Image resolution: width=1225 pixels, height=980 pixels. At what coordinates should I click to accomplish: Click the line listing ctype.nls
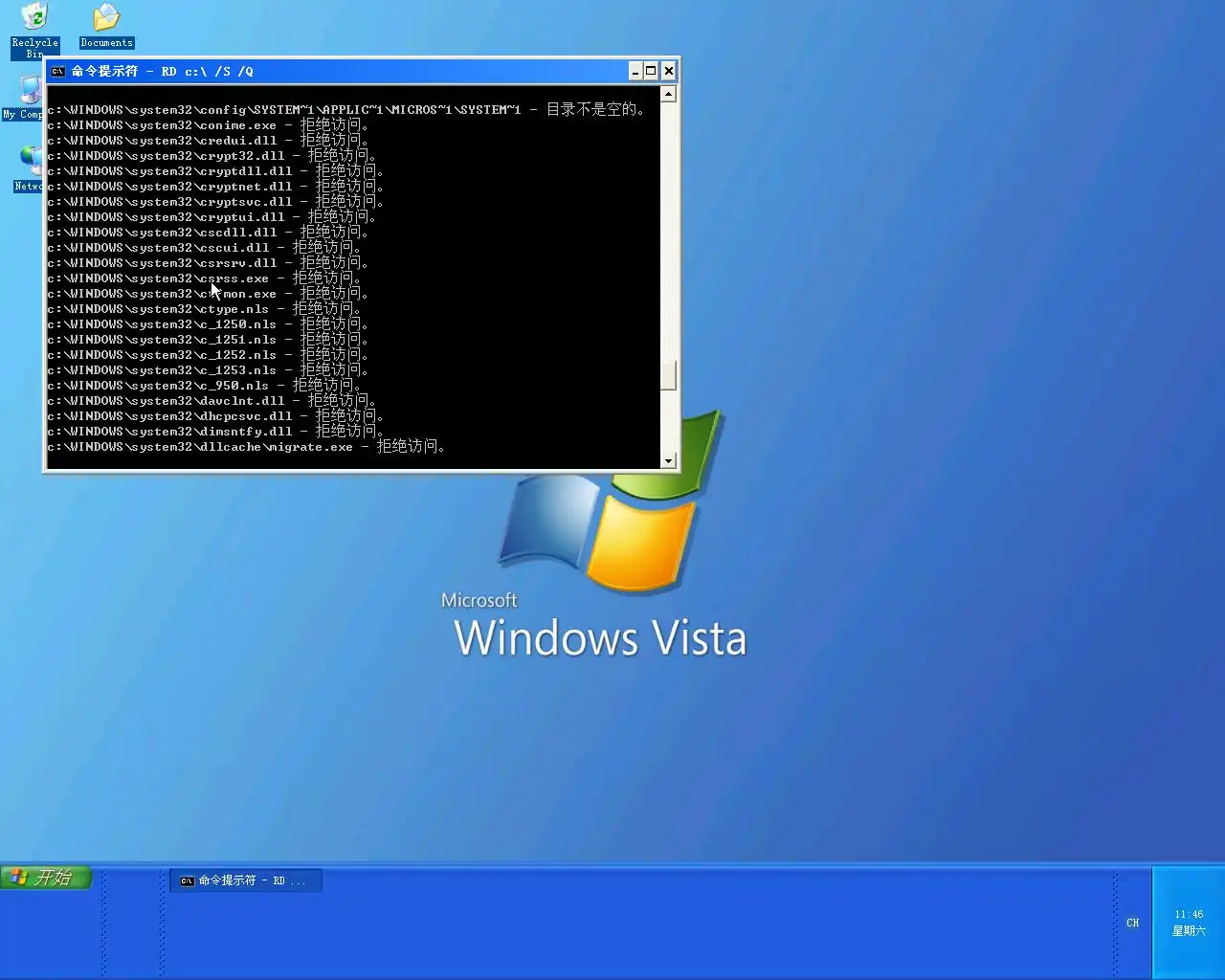[204, 309]
